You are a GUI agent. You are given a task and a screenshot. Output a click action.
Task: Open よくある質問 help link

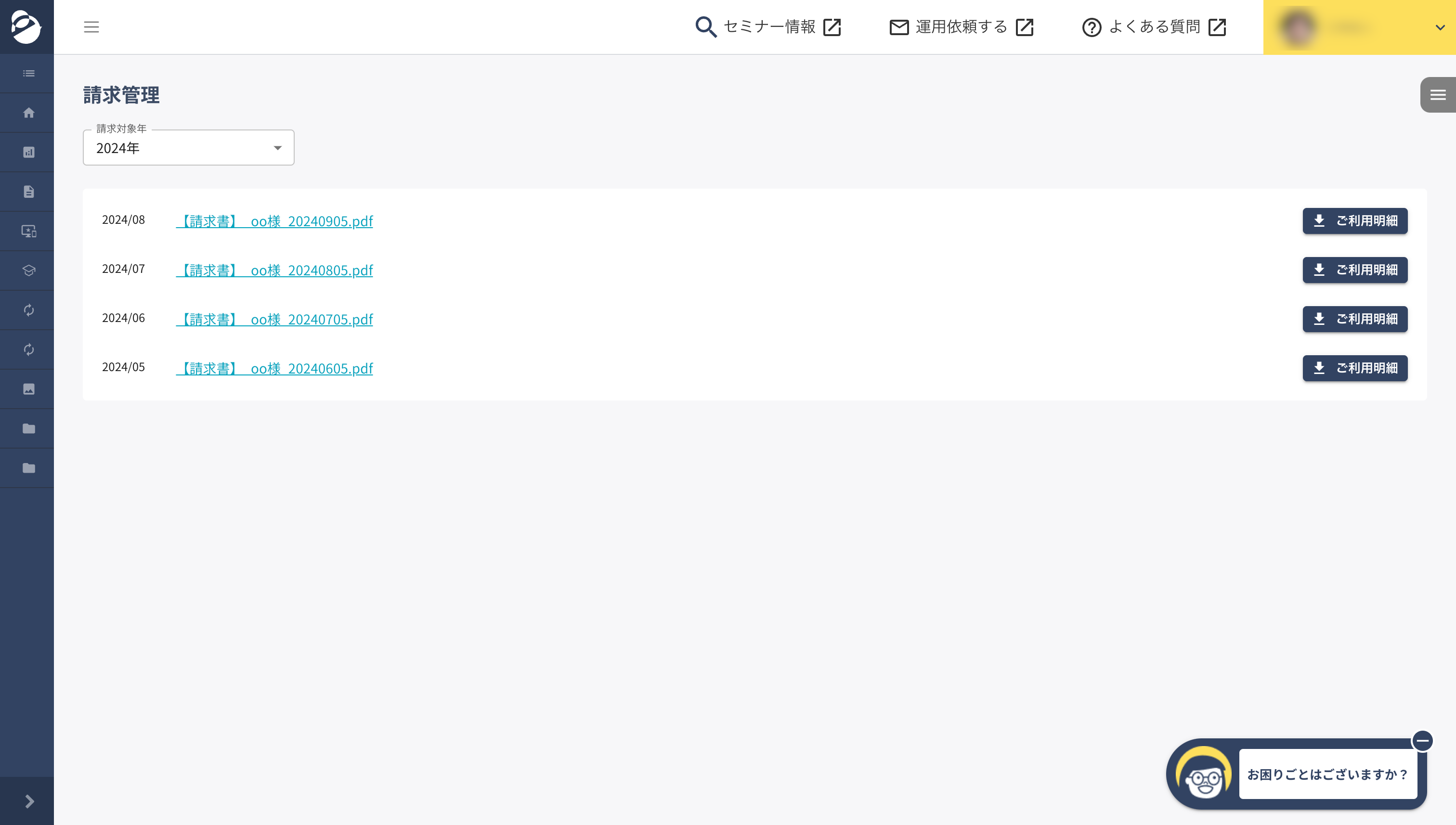pyautogui.click(x=1154, y=26)
